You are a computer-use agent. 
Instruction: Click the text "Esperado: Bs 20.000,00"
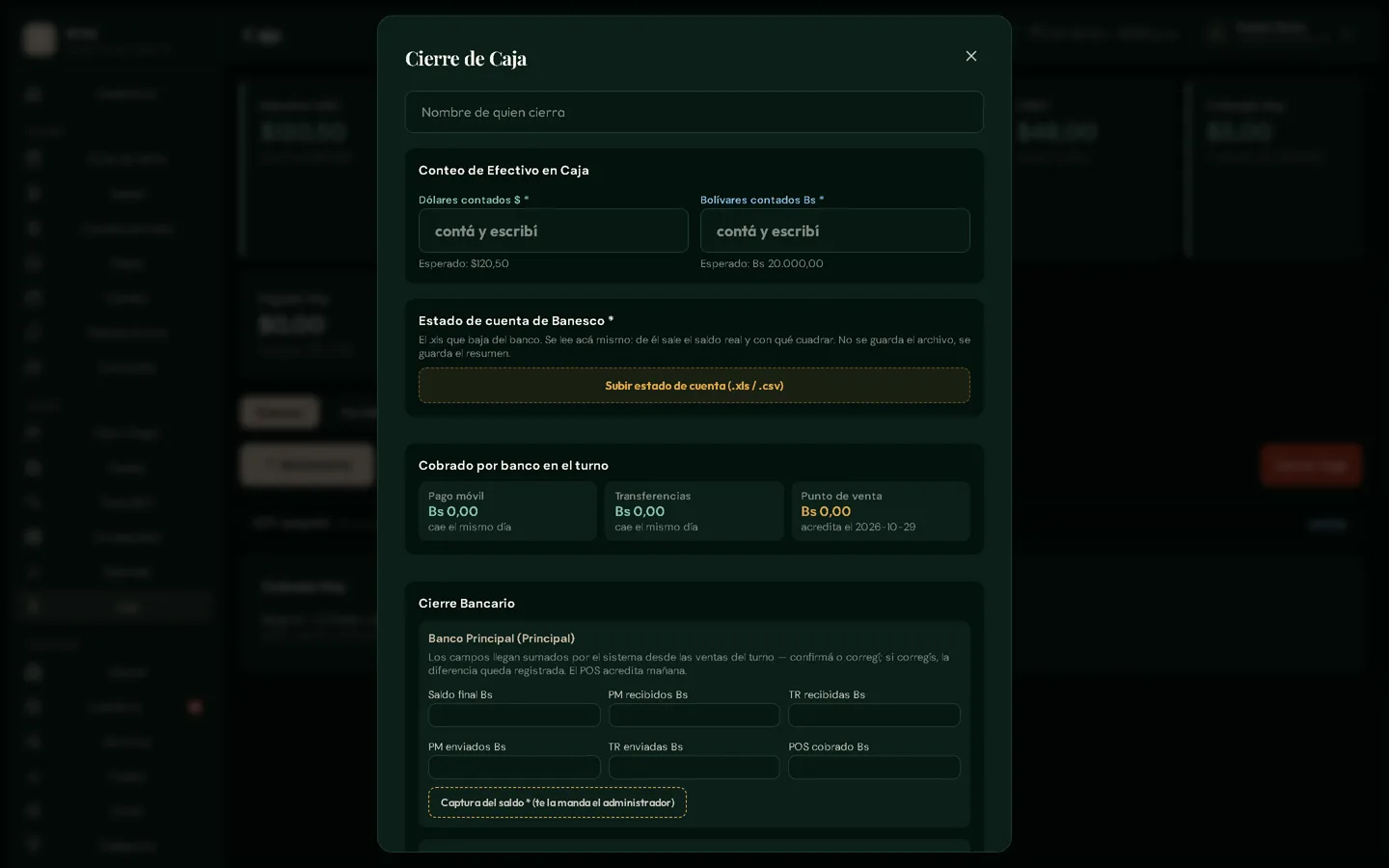762,263
